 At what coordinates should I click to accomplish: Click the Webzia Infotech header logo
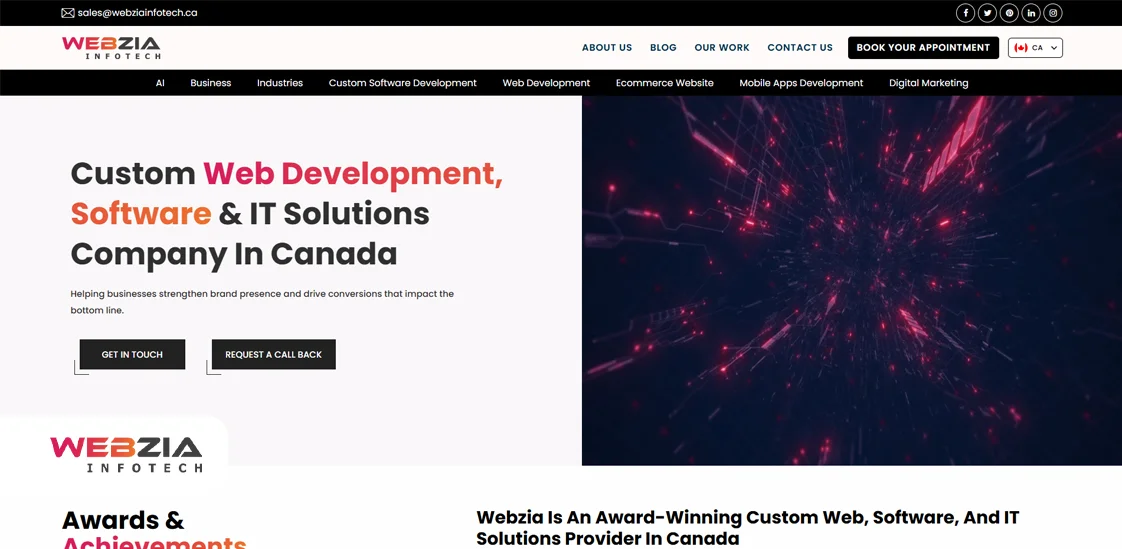111,47
